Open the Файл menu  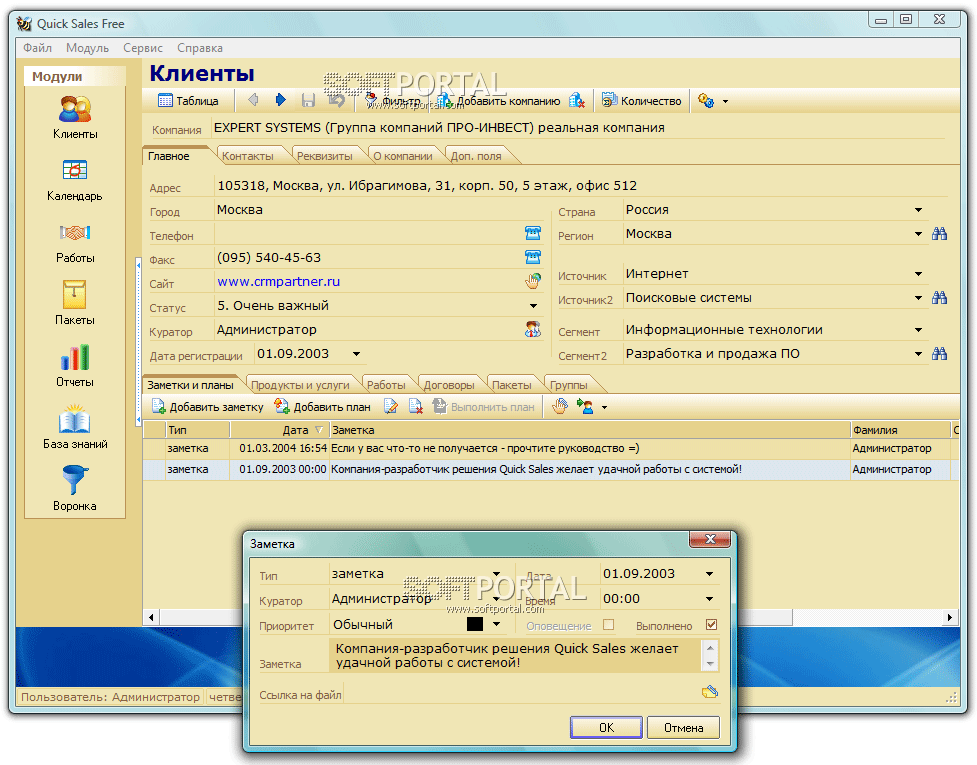pos(37,48)
